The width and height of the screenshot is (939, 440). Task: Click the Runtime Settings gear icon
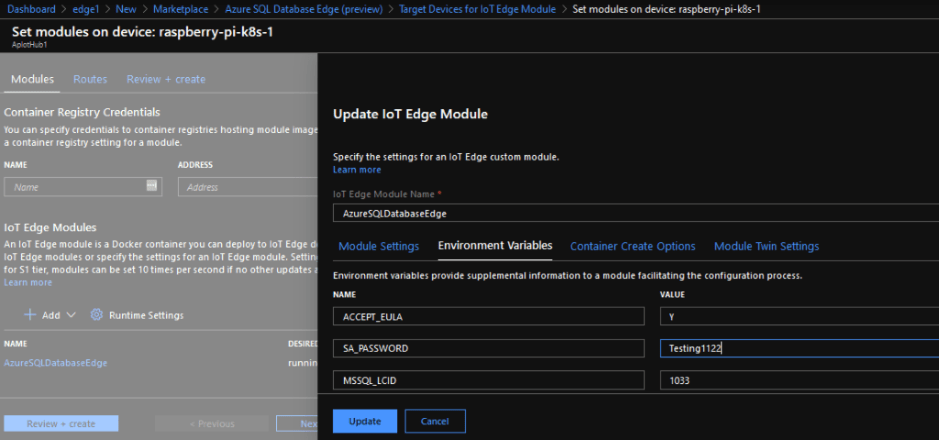click(x=97, y=315)
